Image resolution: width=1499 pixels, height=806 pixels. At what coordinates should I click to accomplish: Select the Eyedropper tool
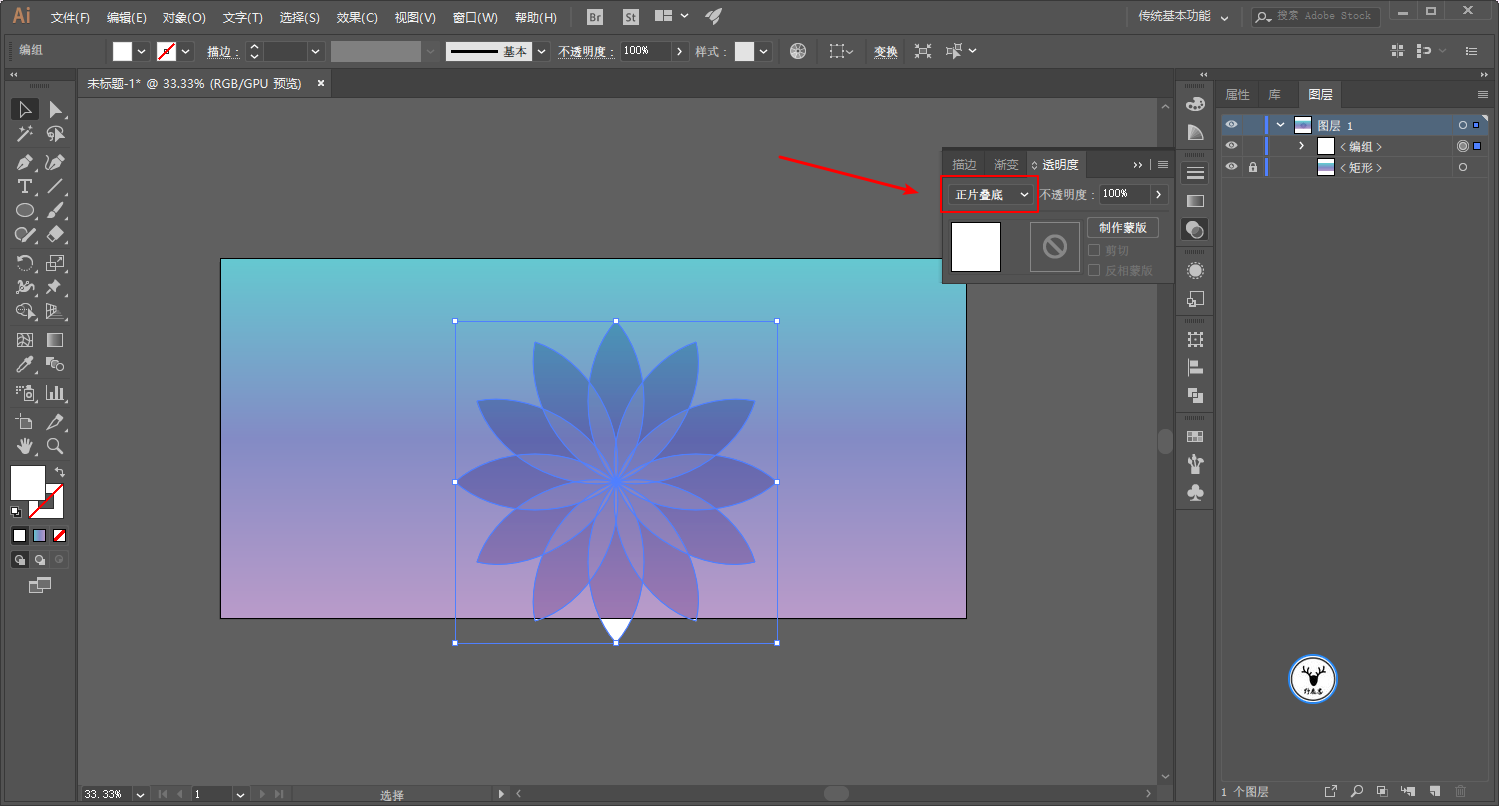pyautogui.click(x=25, y=364)
